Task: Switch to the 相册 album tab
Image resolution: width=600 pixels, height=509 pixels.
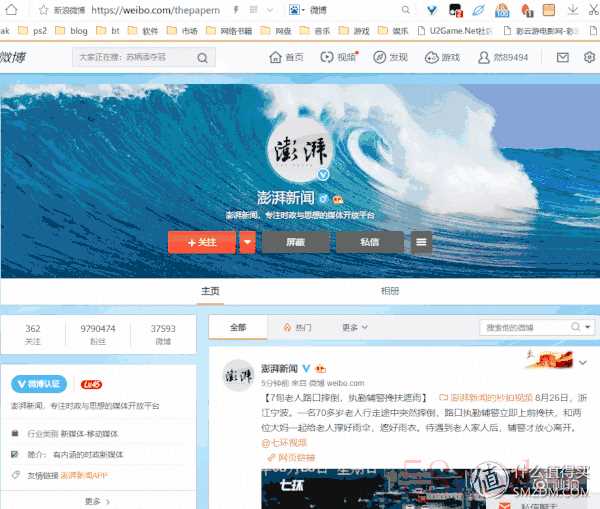Action: click(390, 291)
